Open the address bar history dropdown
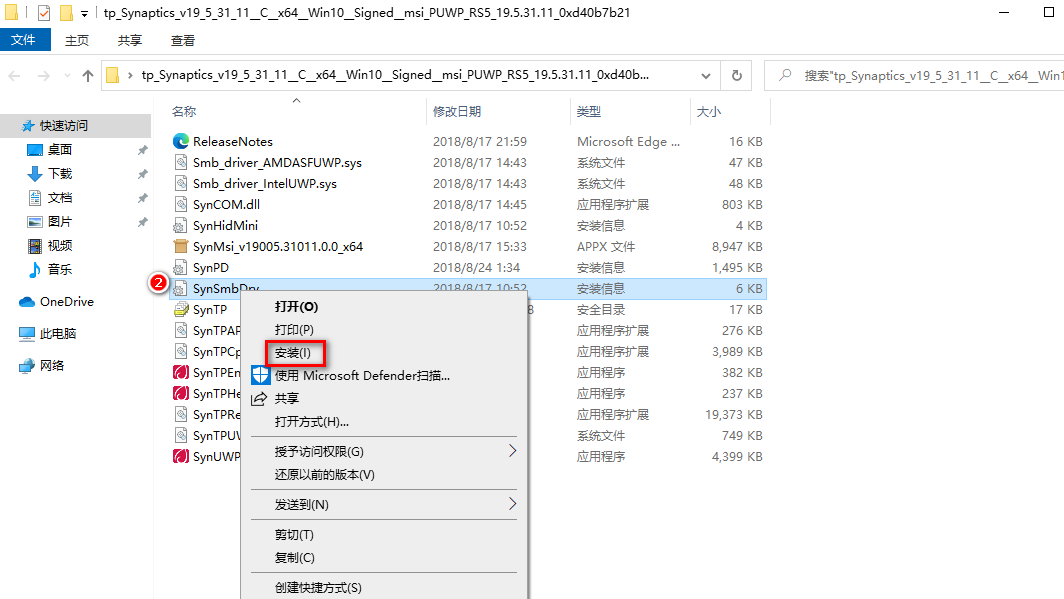 click(x=705, y=76)
